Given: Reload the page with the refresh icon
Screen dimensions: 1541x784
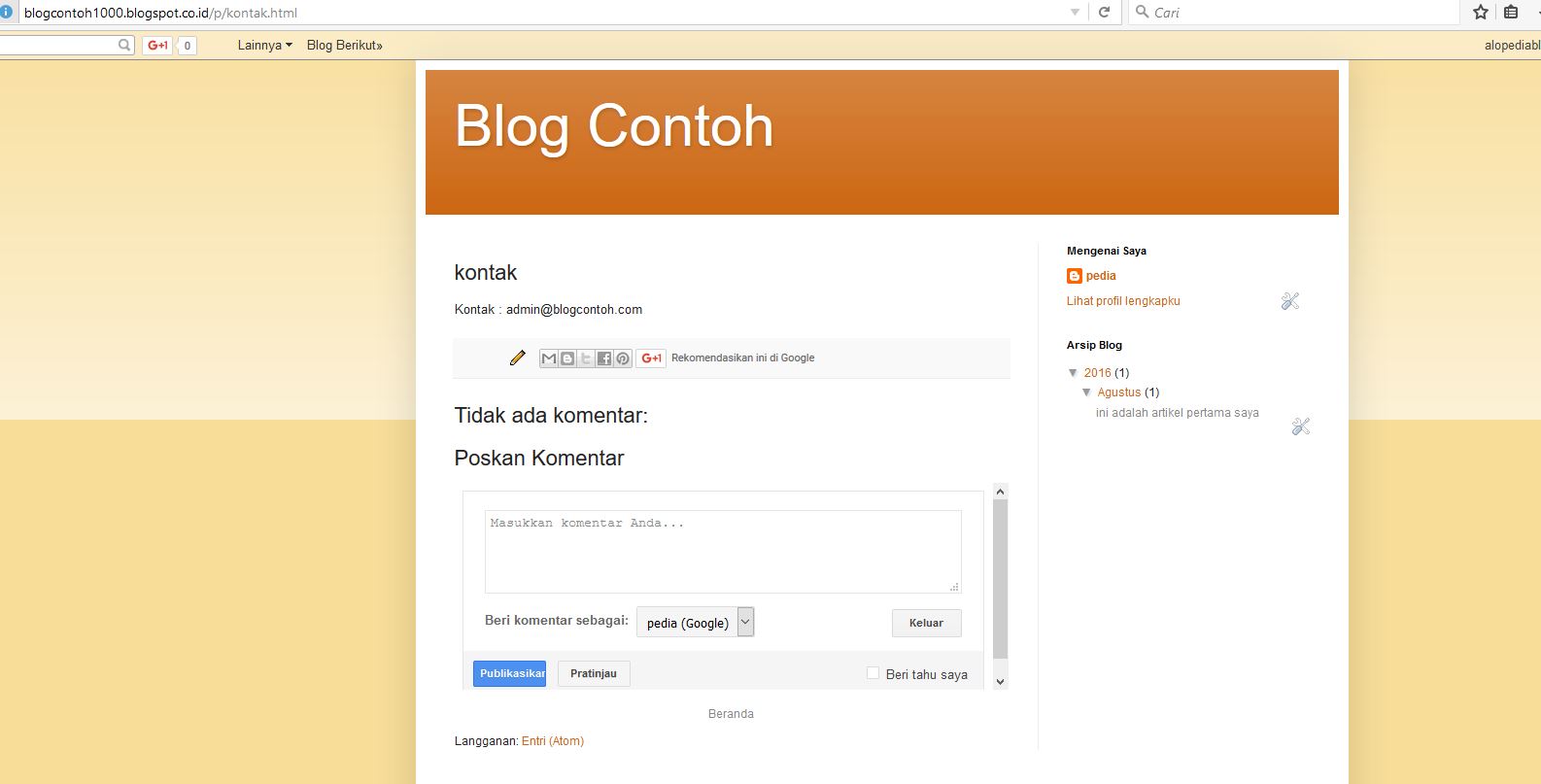Looking at the screenshot, I should (1104, 13).
